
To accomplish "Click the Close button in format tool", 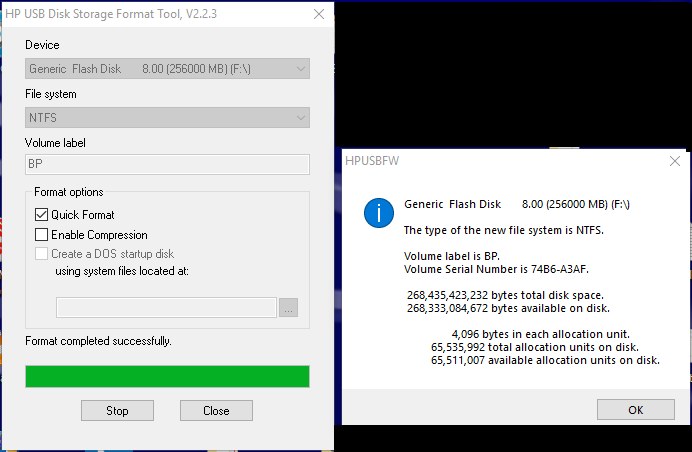I will pos(216,411).
